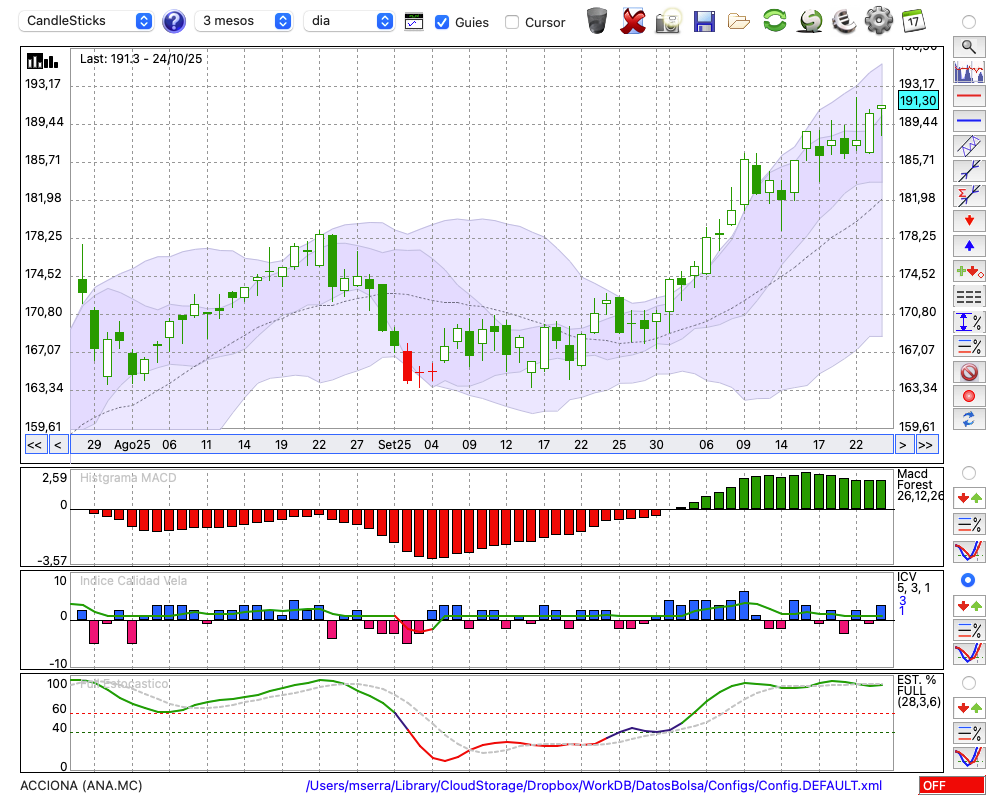The image size is (1000, 800).
Task: Click the ICV 5, 3, 1 label
Action: (x=913, y=582)
